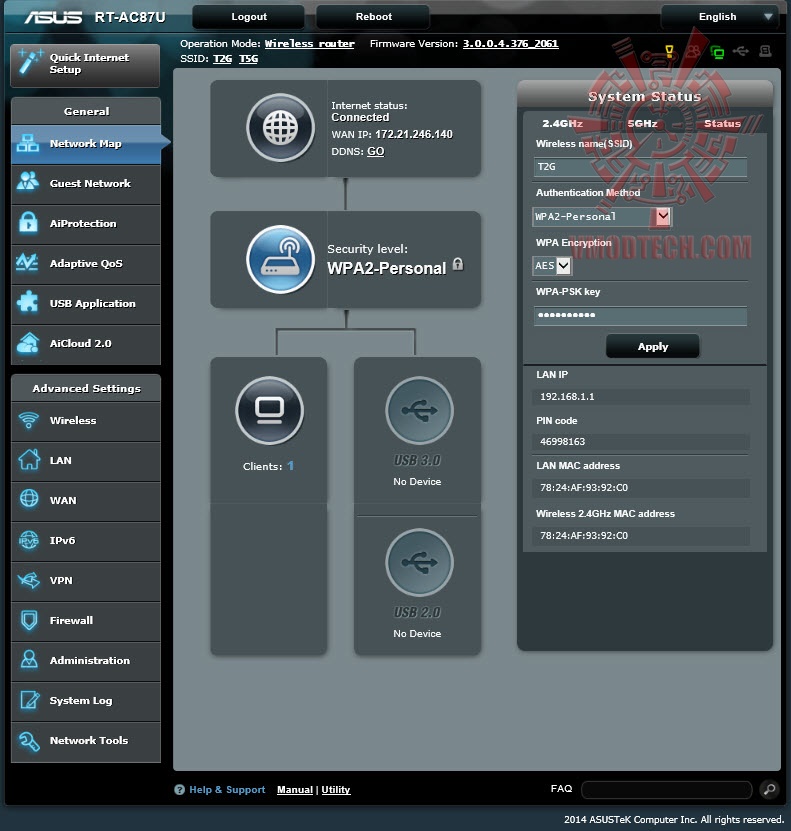
Task: Click the USB status icon in header
Action: (x=741, y=51)
